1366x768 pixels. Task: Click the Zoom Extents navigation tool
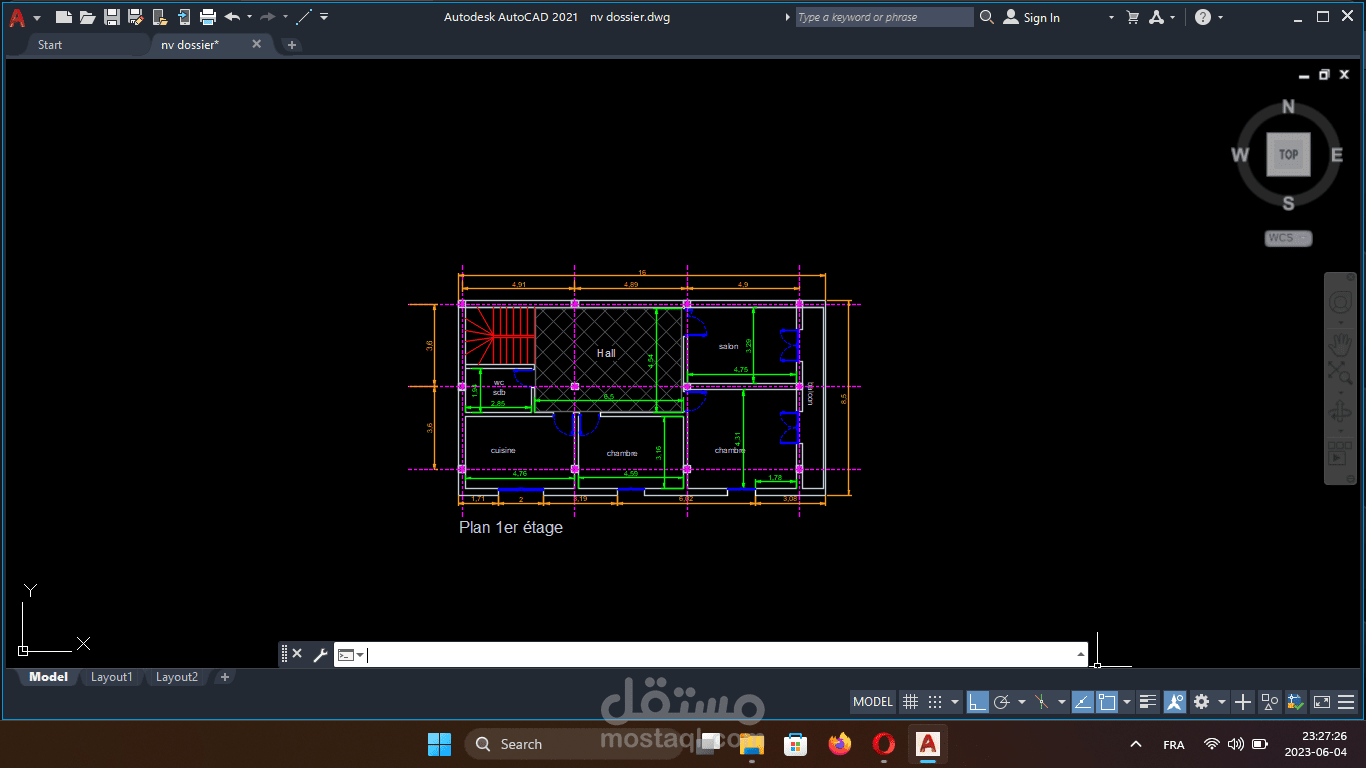click(x=1340, y=373)
